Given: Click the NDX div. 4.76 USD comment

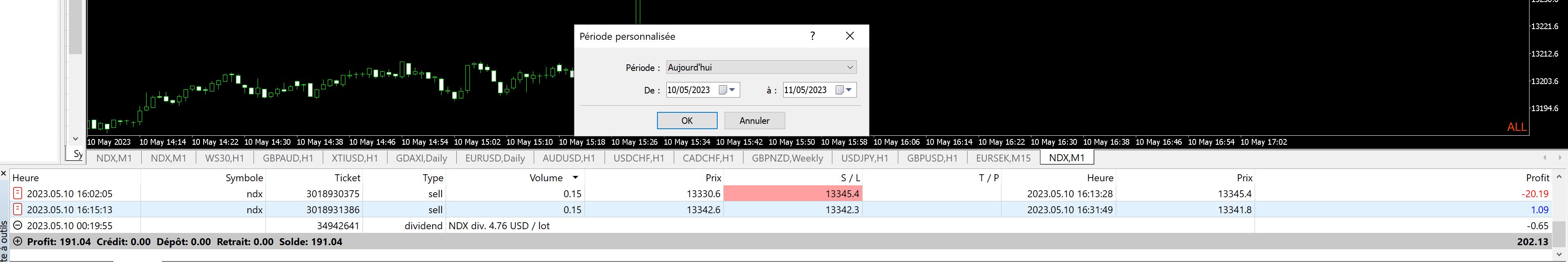Looking at the screenshot, I should coord(498,226).
